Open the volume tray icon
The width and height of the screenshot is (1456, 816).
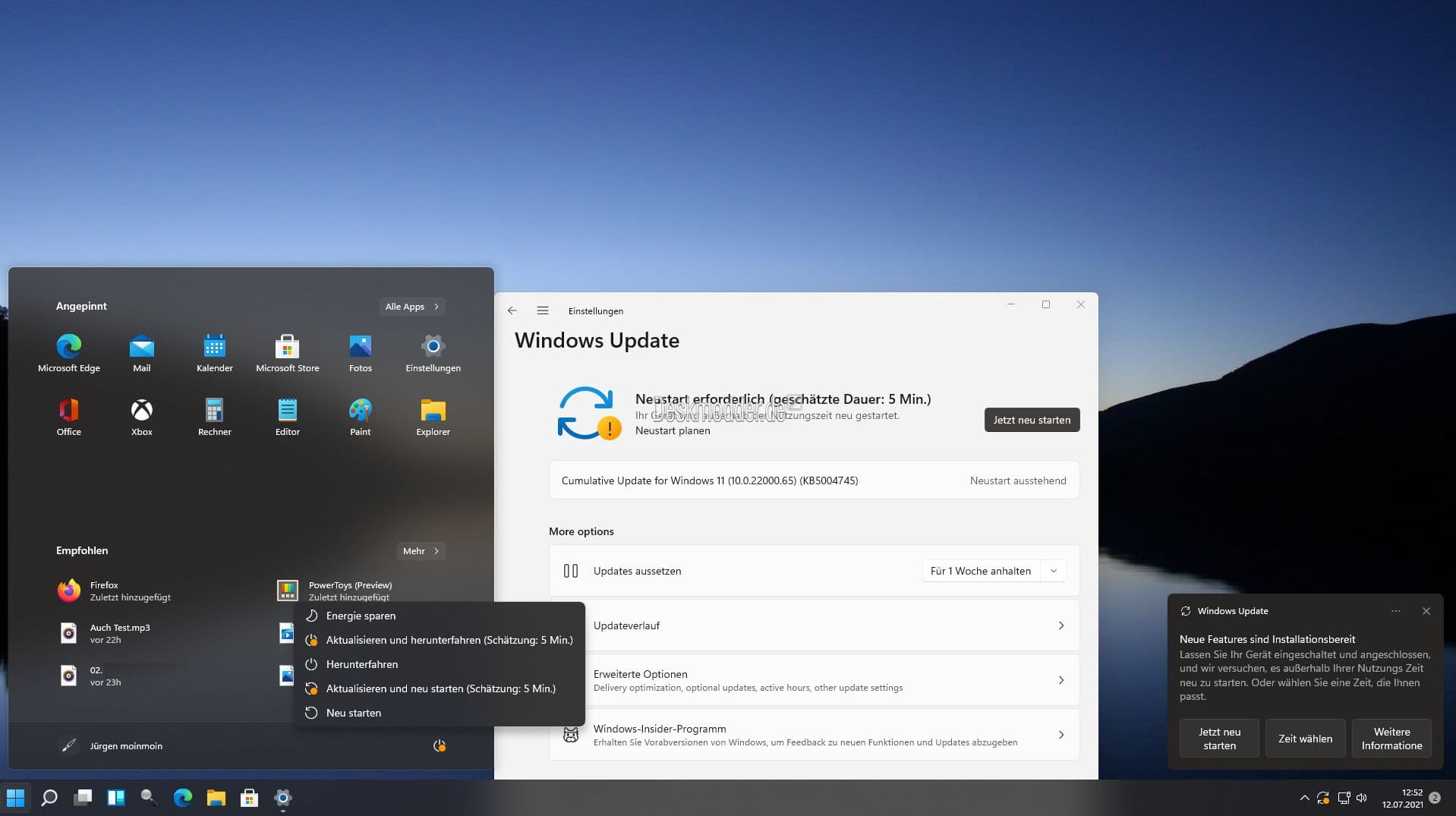(x=1362, y=798)
